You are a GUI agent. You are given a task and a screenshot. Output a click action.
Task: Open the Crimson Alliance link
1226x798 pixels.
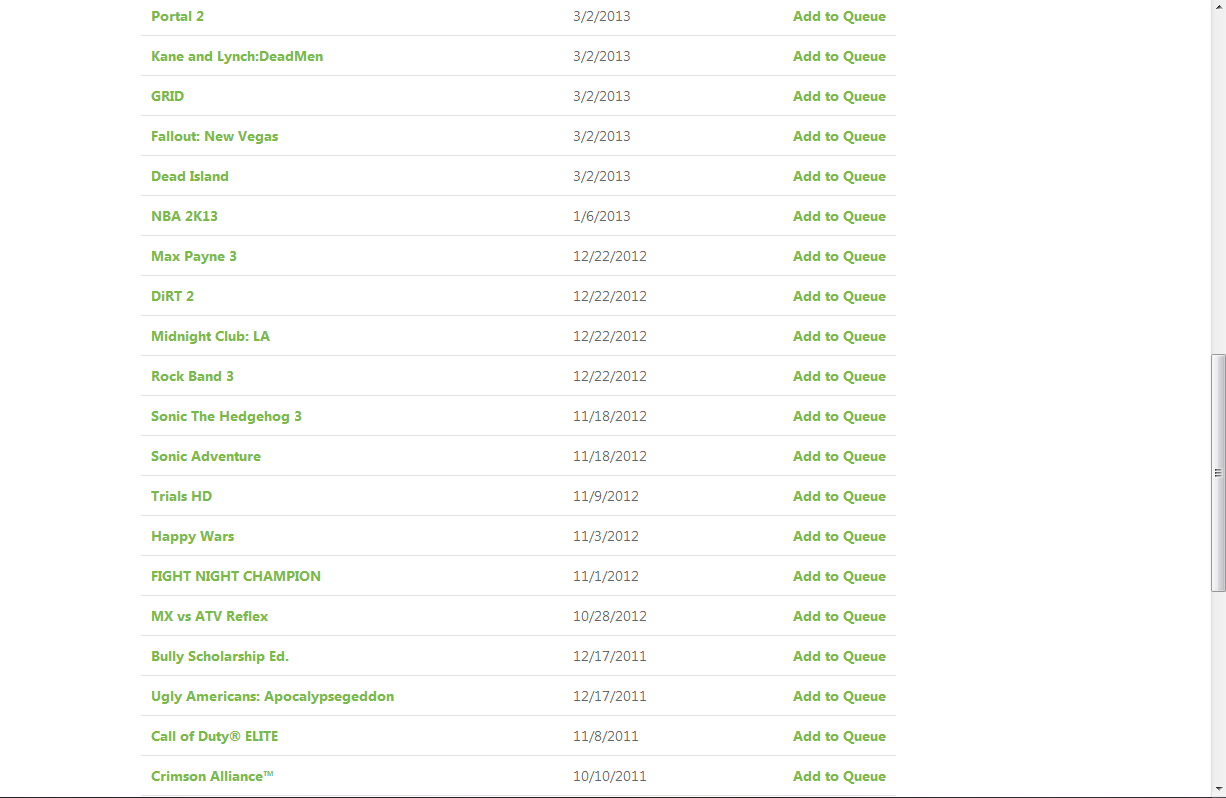click(x=212, y=776)
